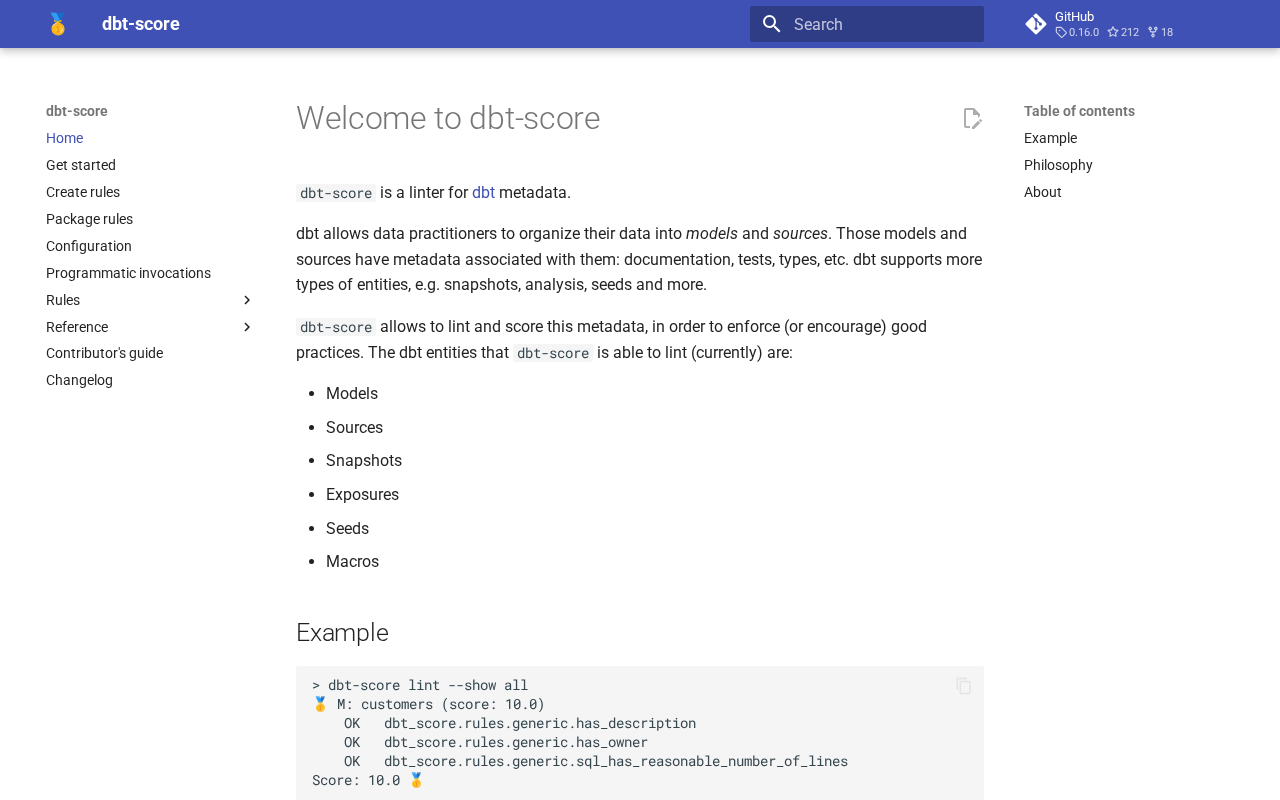Viewport: 1280px width, 800px height.
Task: Jump to Philosophy in table of contents
Action: tap(1058, 165)
